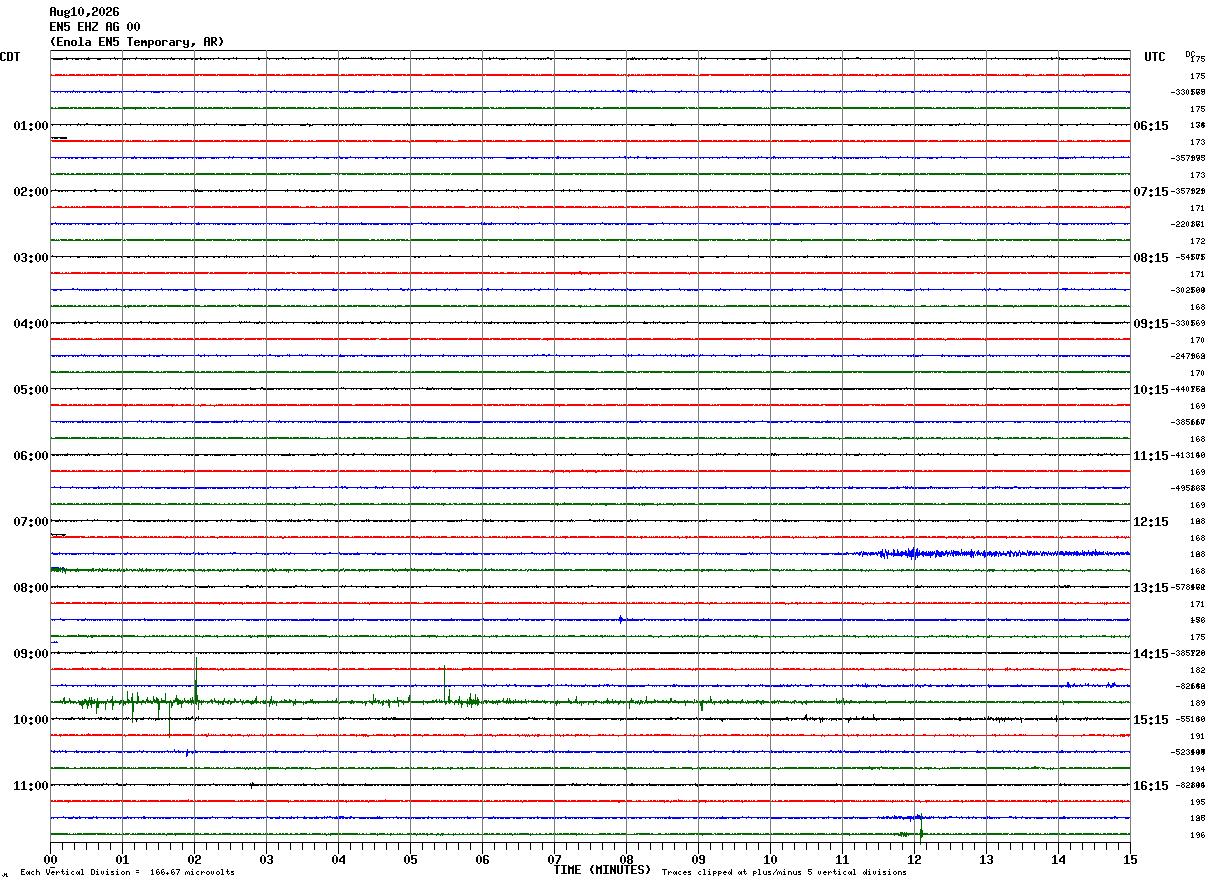This screenshot has height=886, width=1210.
Task: Select the 11:00 CDT row label
Action: click(31, 786)
